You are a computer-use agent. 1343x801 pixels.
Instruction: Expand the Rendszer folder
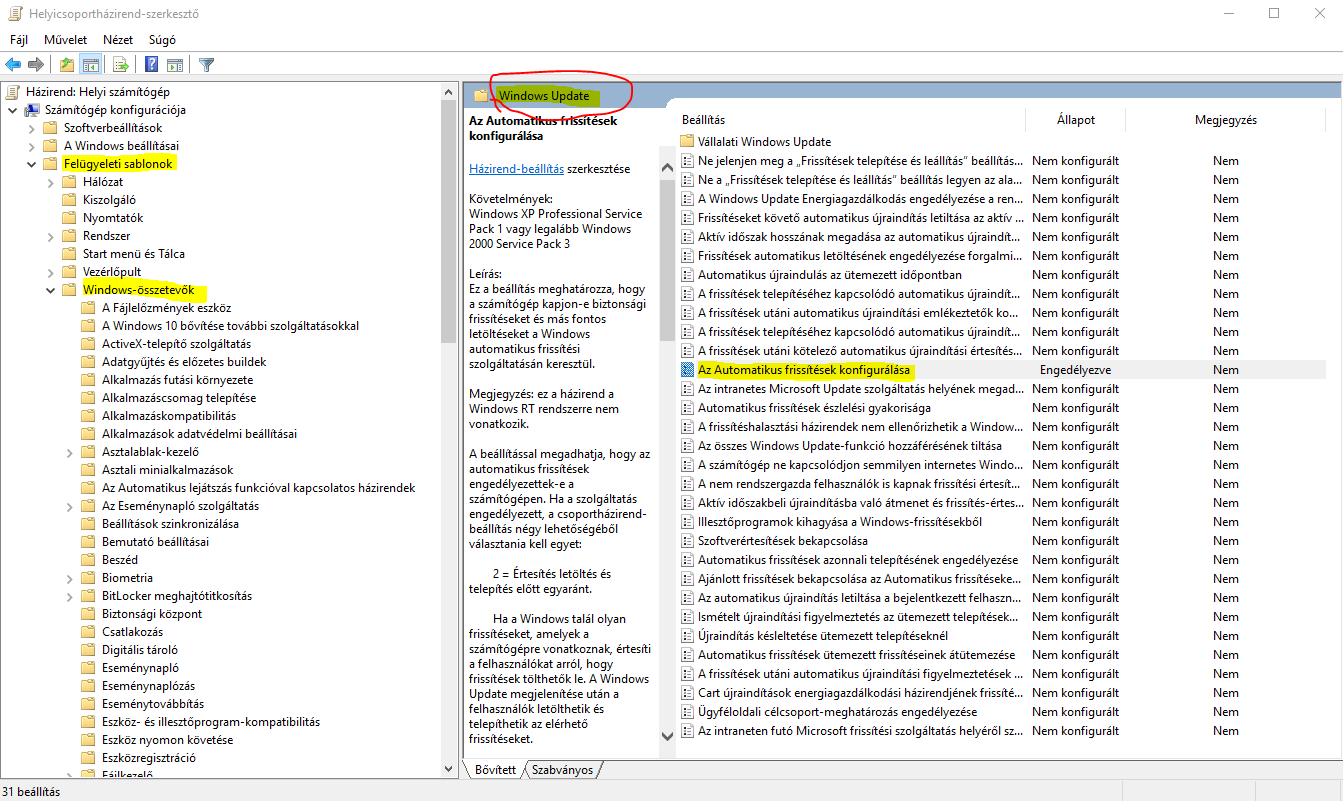pyautogui.click(x=51, y=236)
